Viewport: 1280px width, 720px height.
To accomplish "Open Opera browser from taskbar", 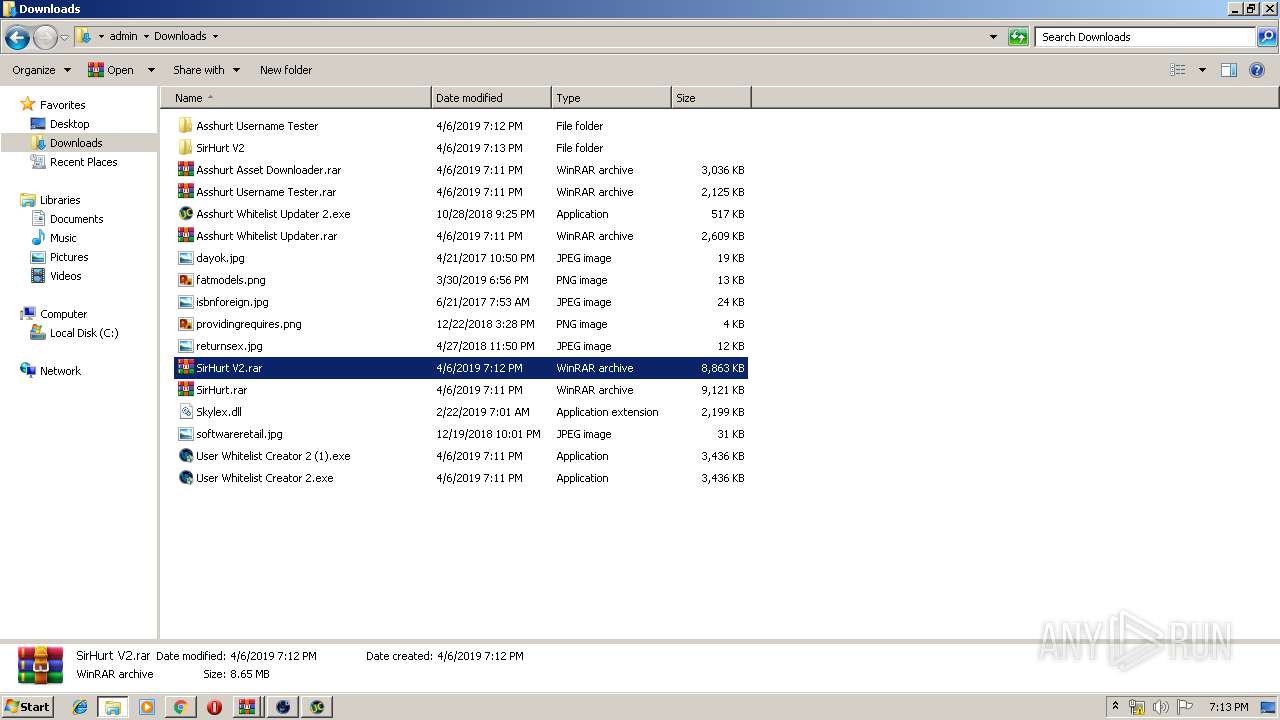I will [x=214, y=707].
